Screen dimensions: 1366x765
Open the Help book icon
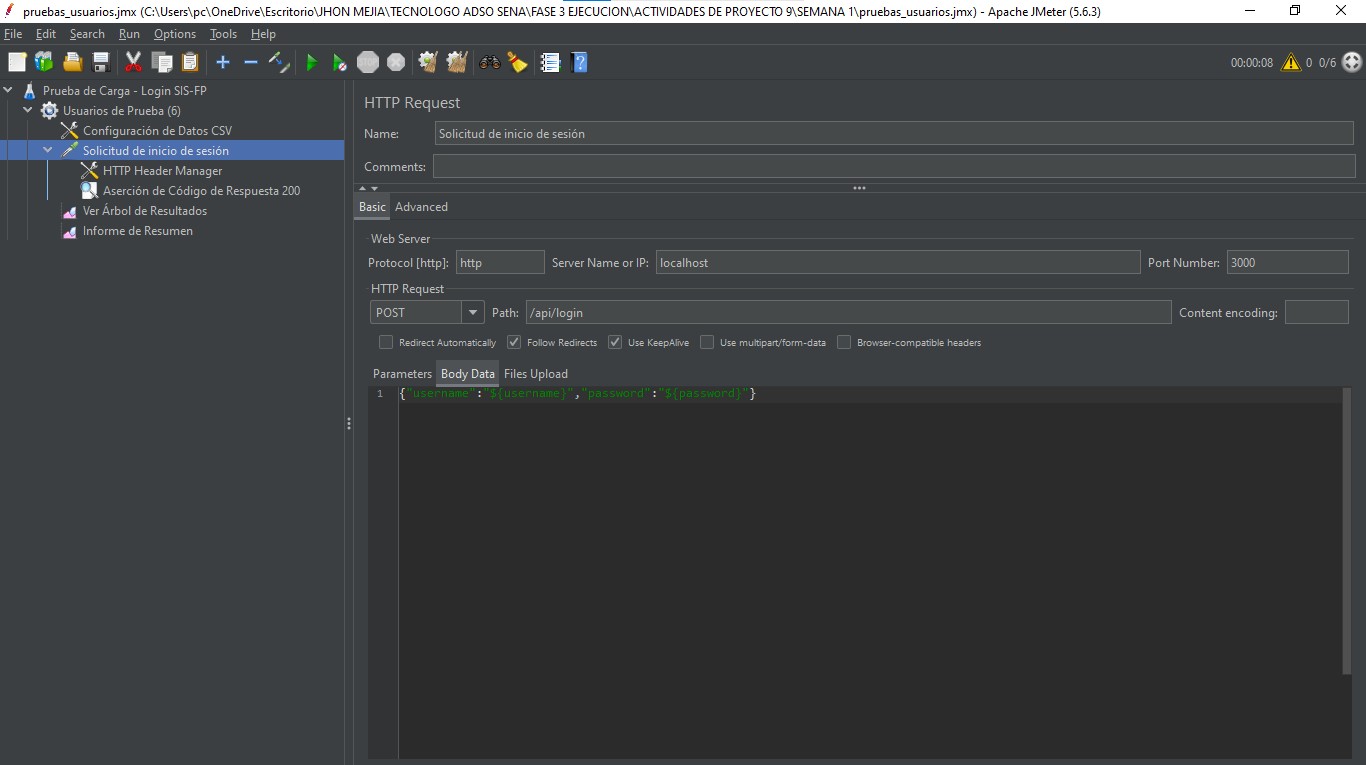(578, 62)
